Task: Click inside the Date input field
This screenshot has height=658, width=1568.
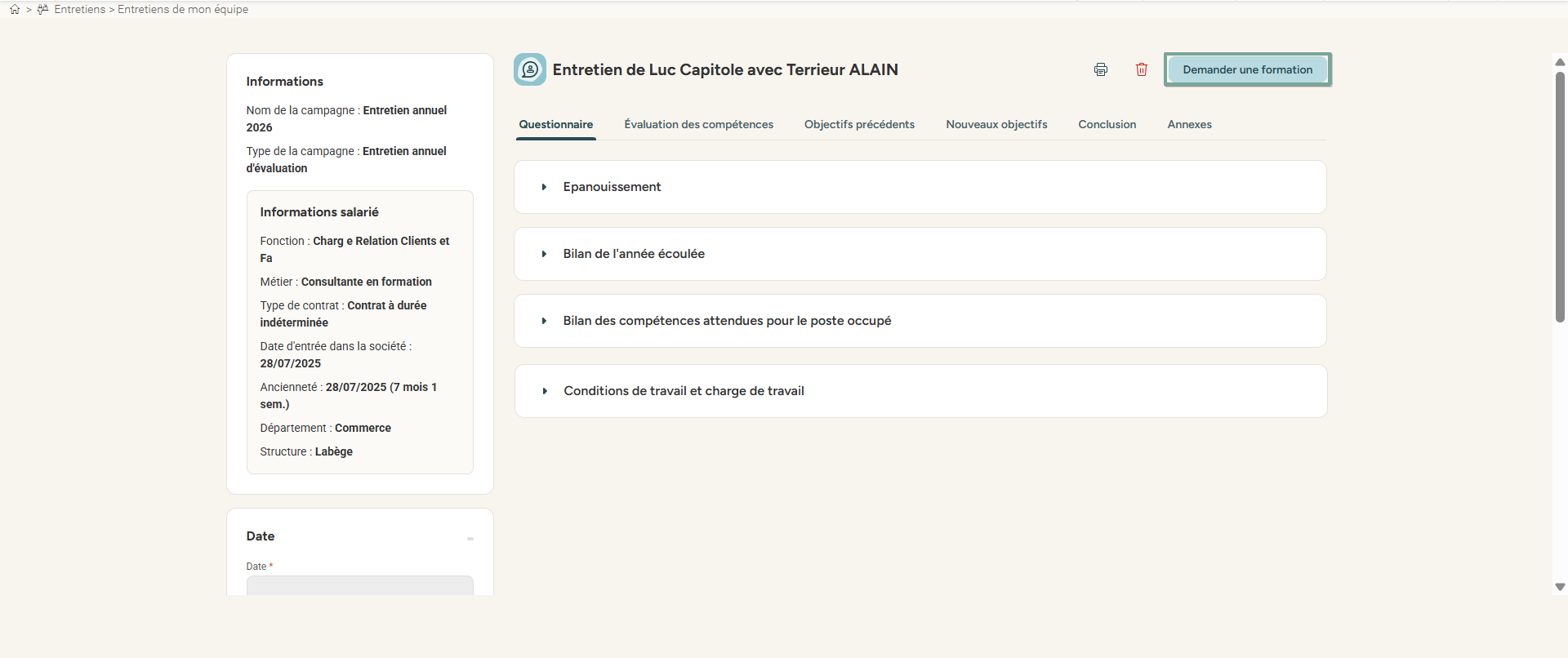Action: click(359, 587)
